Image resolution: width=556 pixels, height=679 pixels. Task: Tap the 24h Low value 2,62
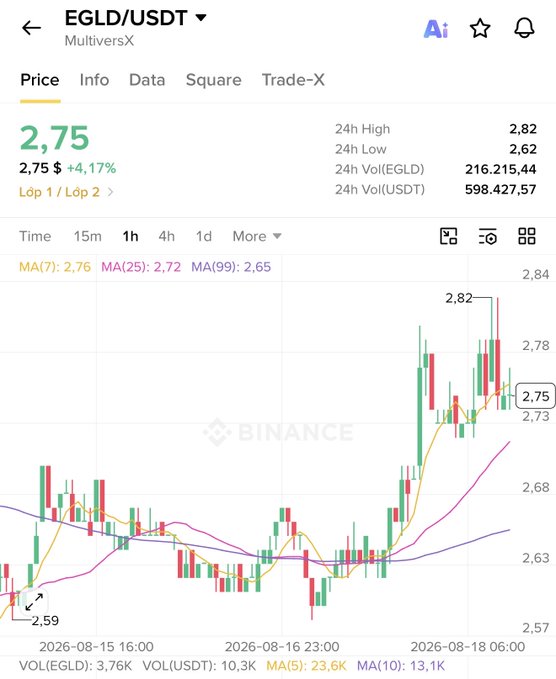point(523,149)
